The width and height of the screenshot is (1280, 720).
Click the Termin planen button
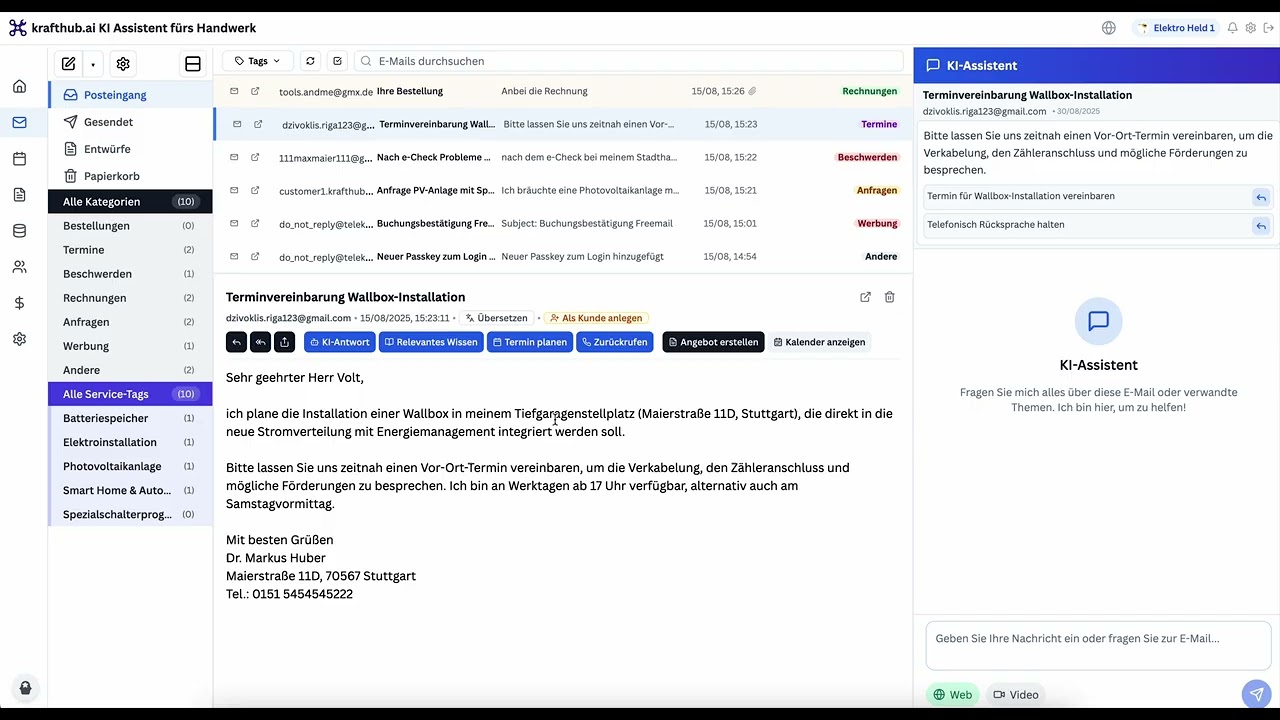pyautogui.click(x=530, y=342)
